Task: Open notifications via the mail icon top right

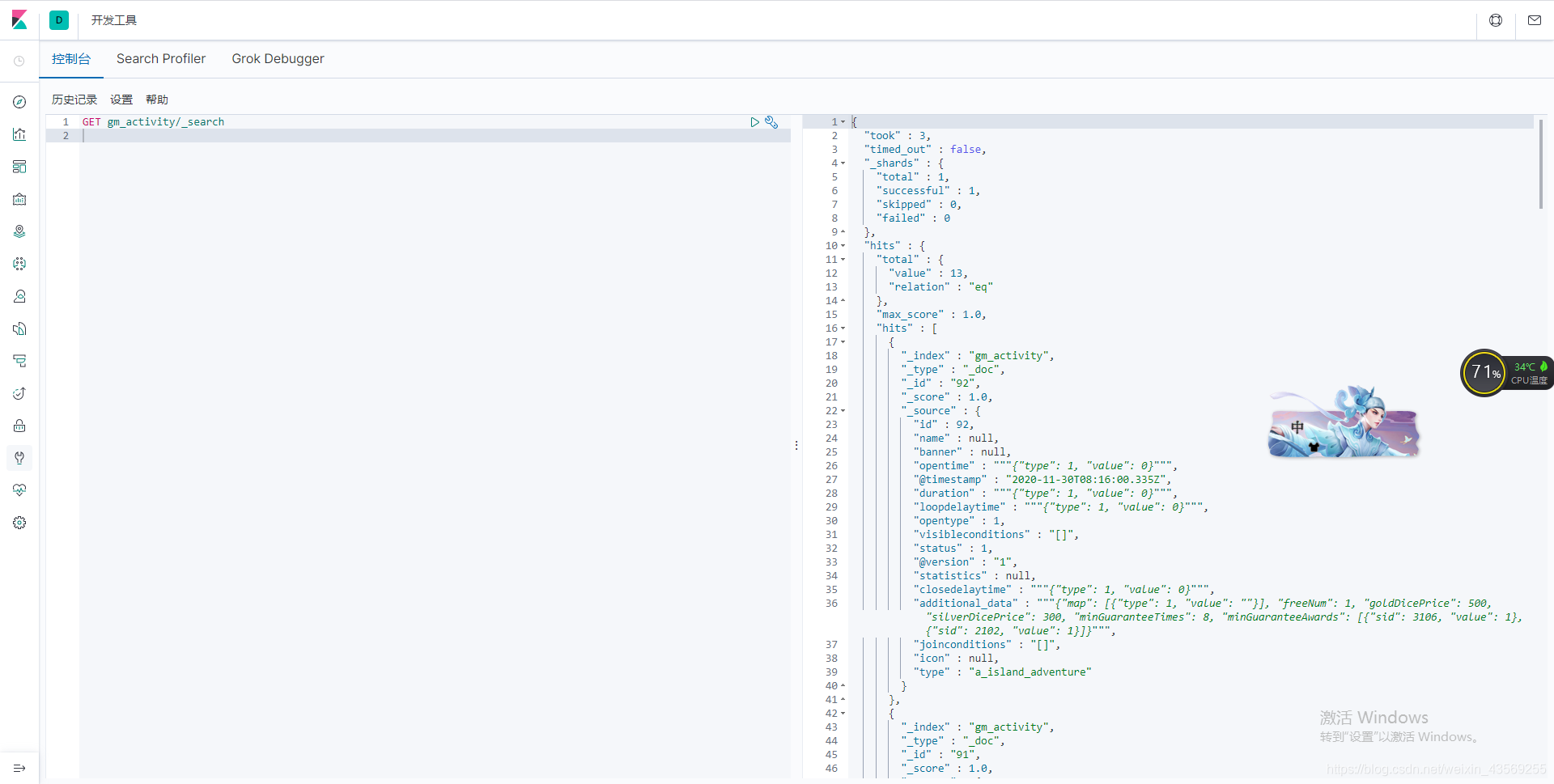Action: point(1534,19)
